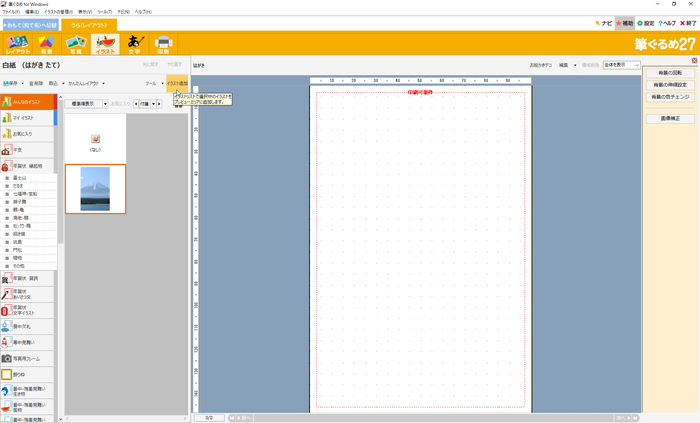Switch to おもて(宛て名)へ切替 tab
The height and width of the screenshot is (423, 700).
click(x=30, y=23)
